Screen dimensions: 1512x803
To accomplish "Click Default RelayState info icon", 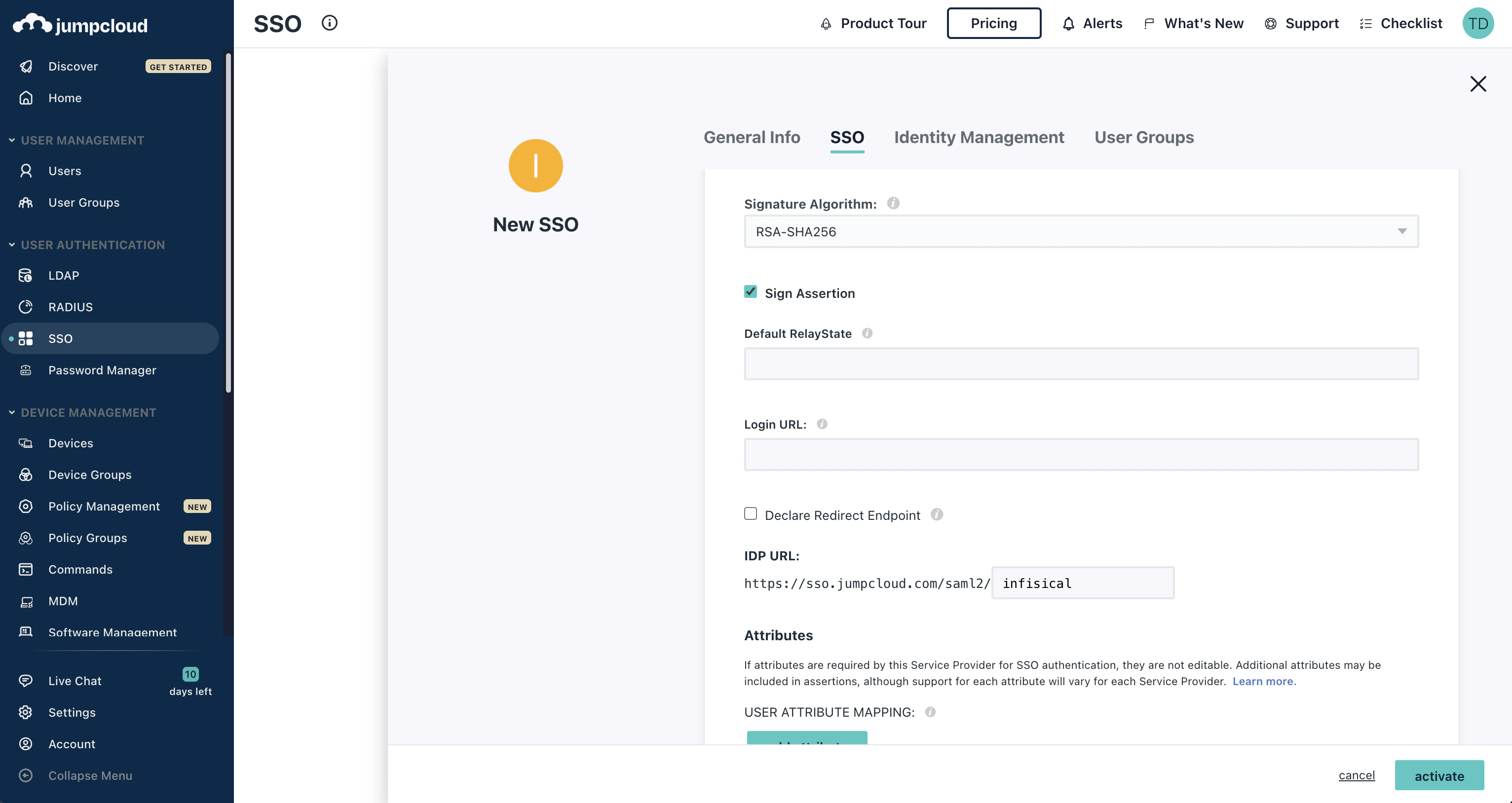I will coord(867,333).
